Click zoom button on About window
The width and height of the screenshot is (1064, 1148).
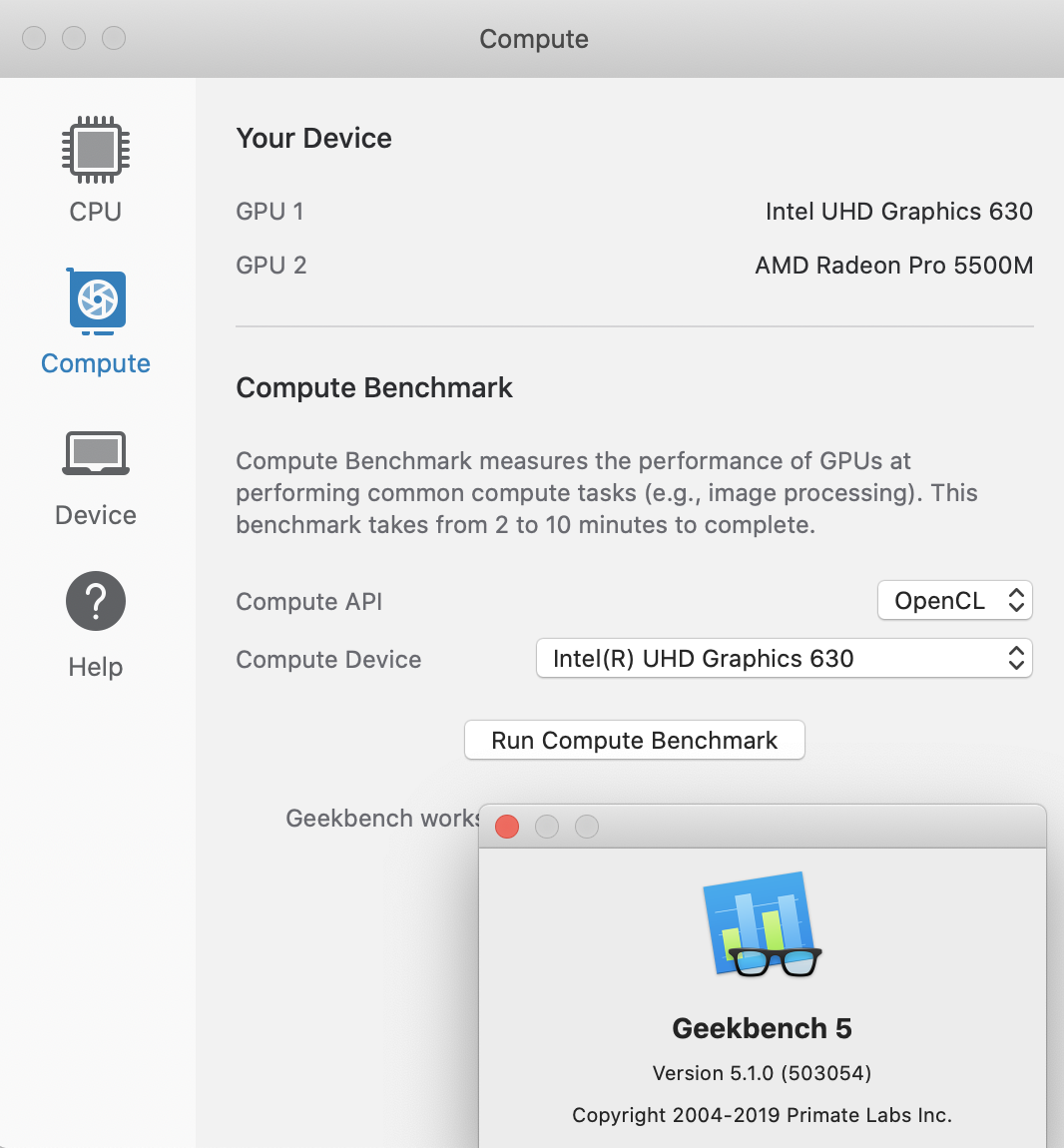[x=587, y=827]
